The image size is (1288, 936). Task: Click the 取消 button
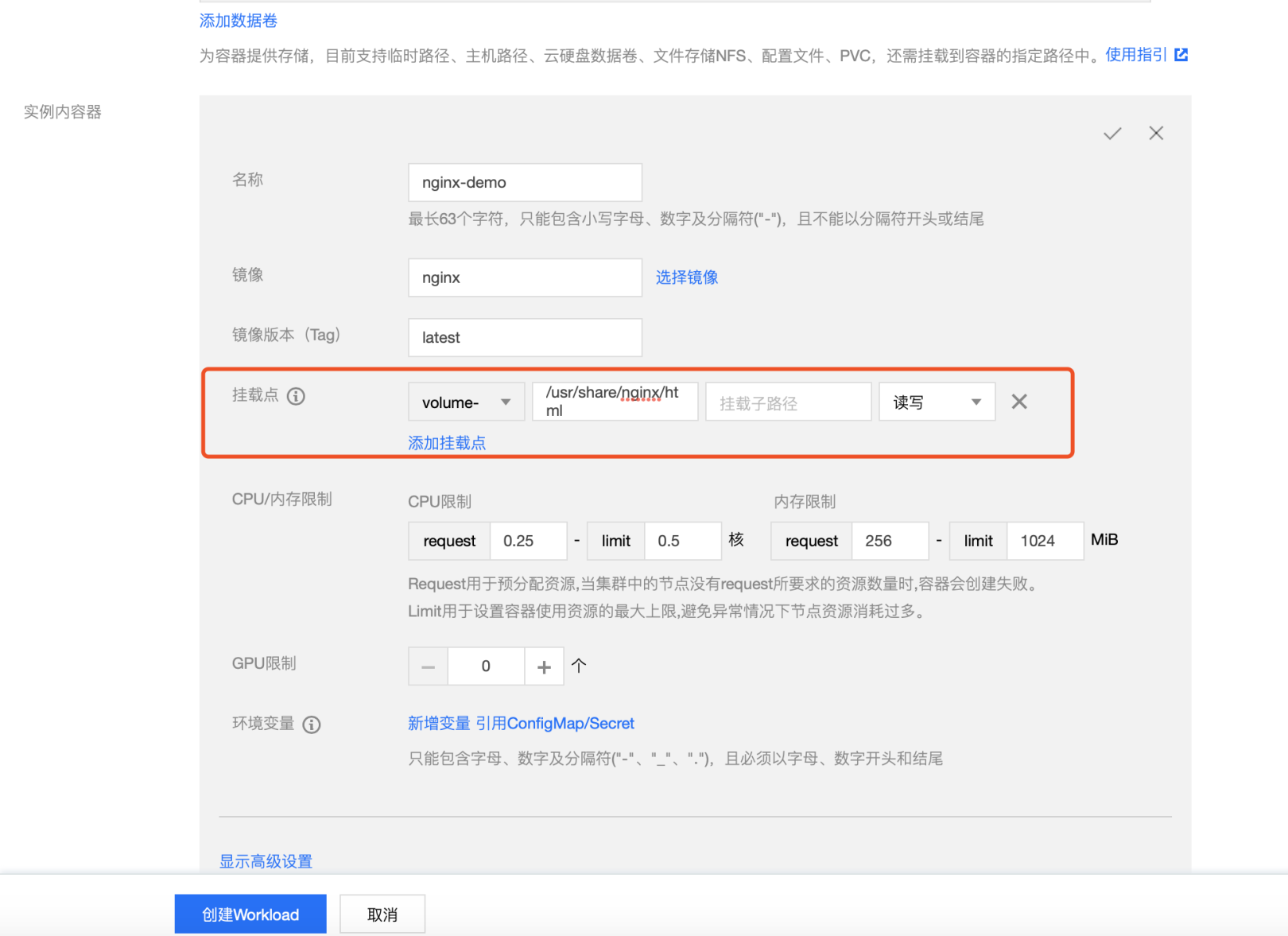[382, 915]
